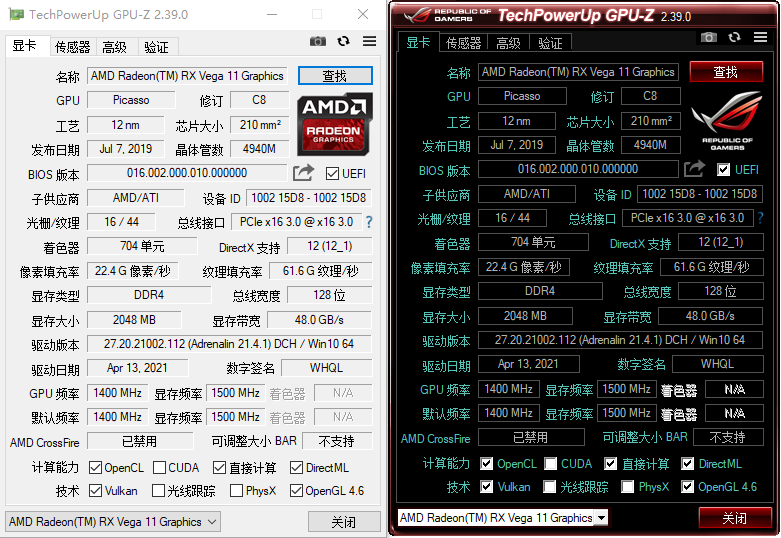Image resolution: width=781 pixels, height=538 pixels.
Task: Open the hamburger menu in left GPU-Z window
Action: [370, 41]
